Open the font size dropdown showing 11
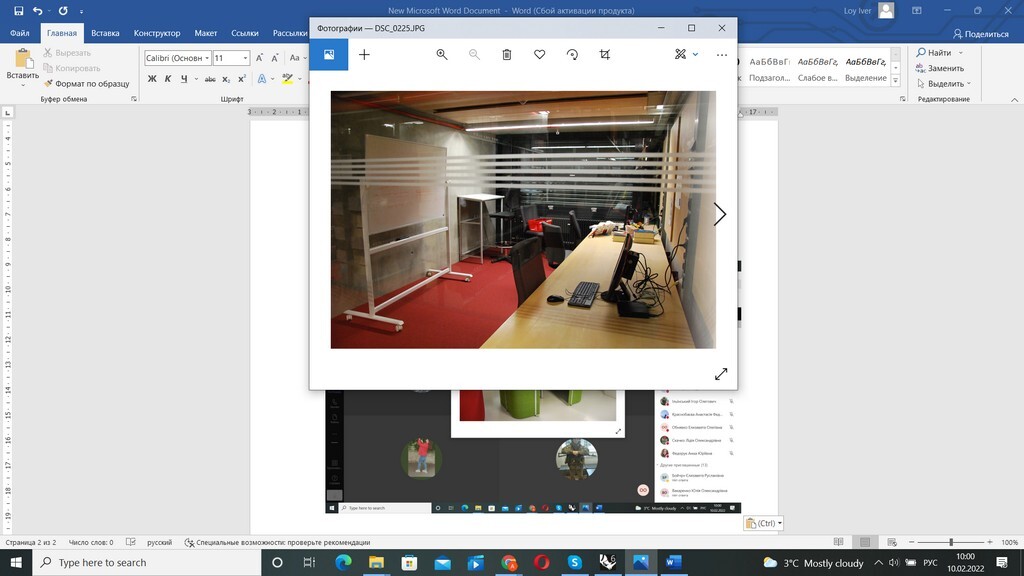 click(x=245, y=58)
